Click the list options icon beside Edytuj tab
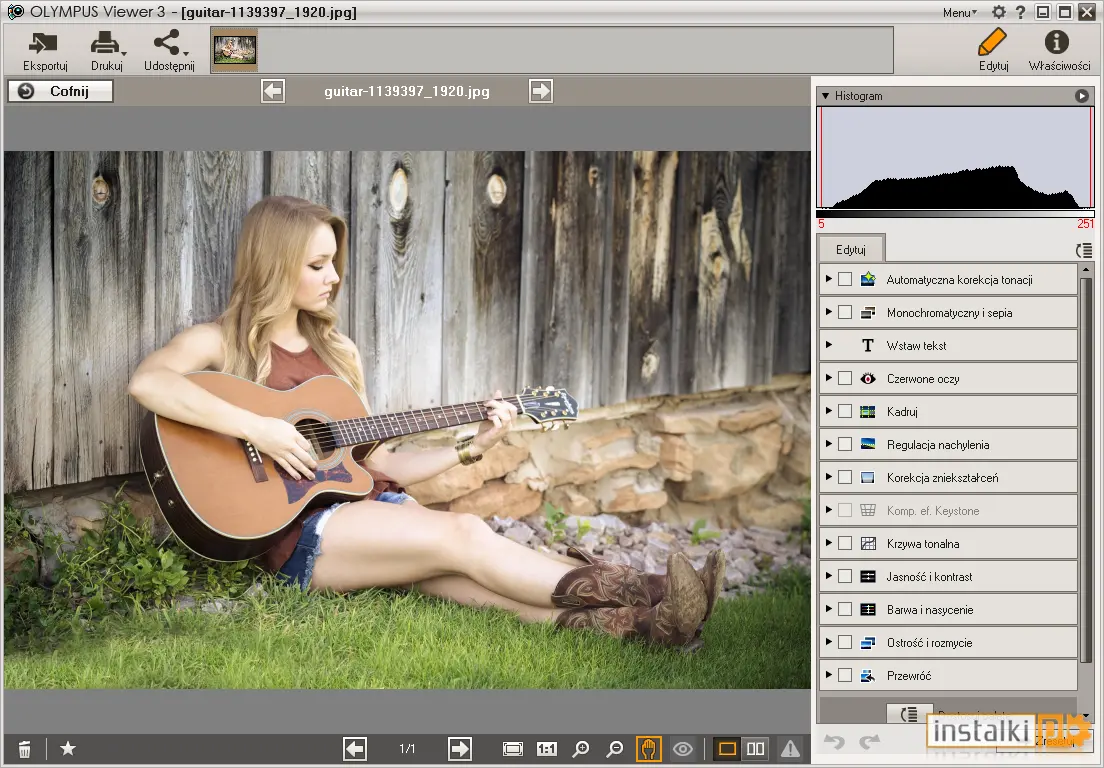 coord(1084,250)
